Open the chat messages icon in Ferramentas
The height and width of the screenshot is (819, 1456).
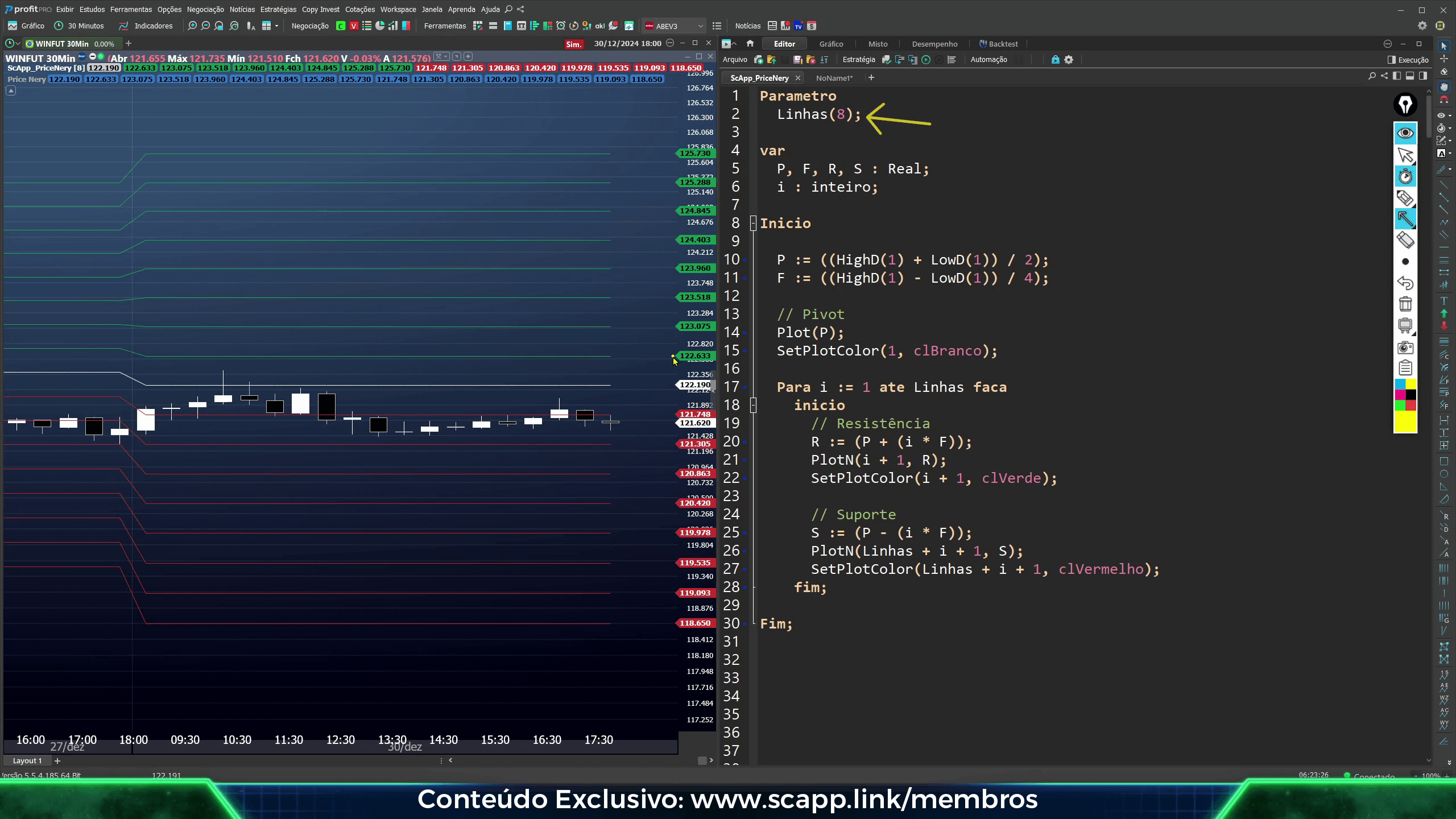tap(613, 26)
